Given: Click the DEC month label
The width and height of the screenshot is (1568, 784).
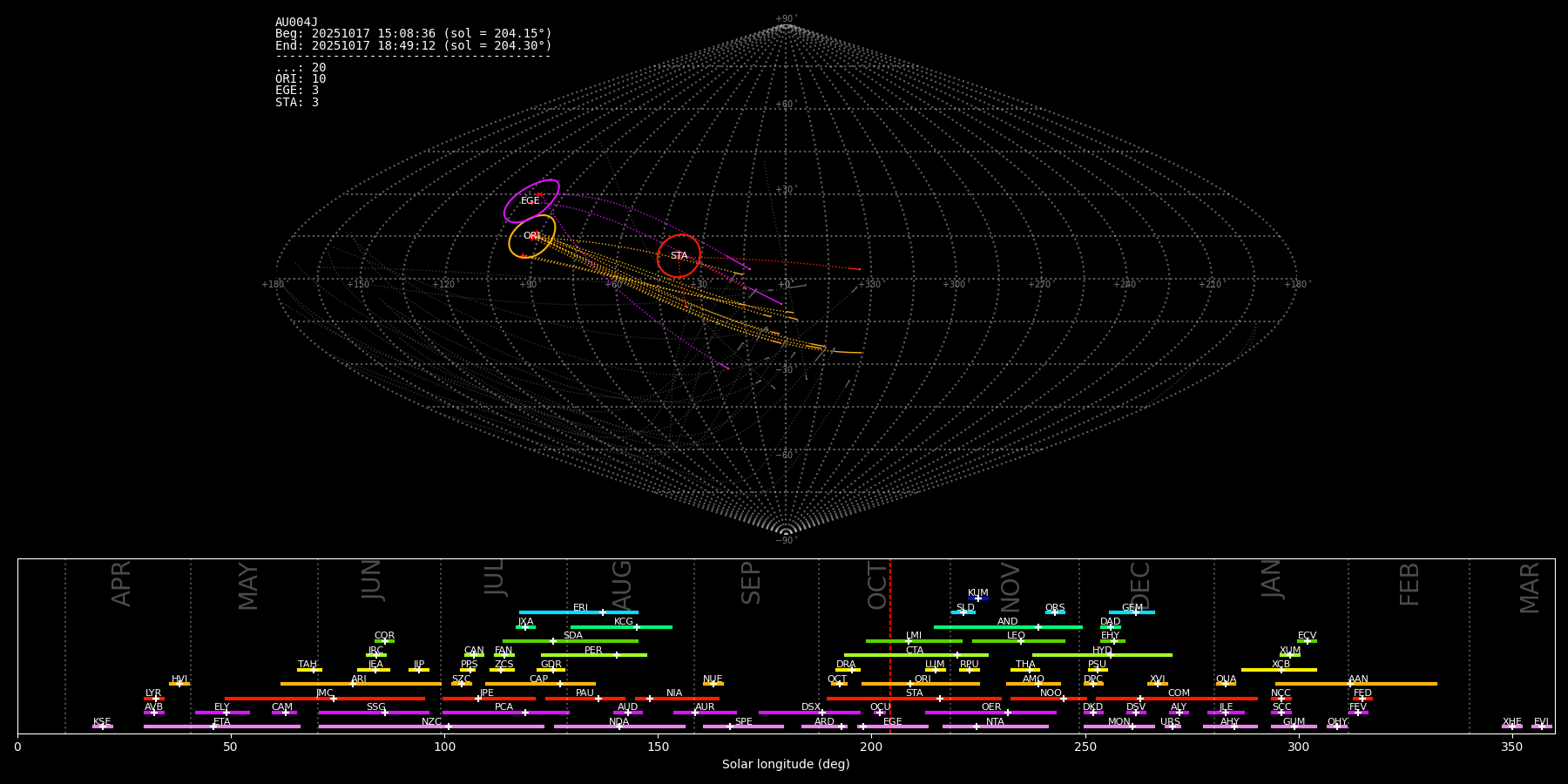Looking at the screenshot, I should tap(1140, 585).
